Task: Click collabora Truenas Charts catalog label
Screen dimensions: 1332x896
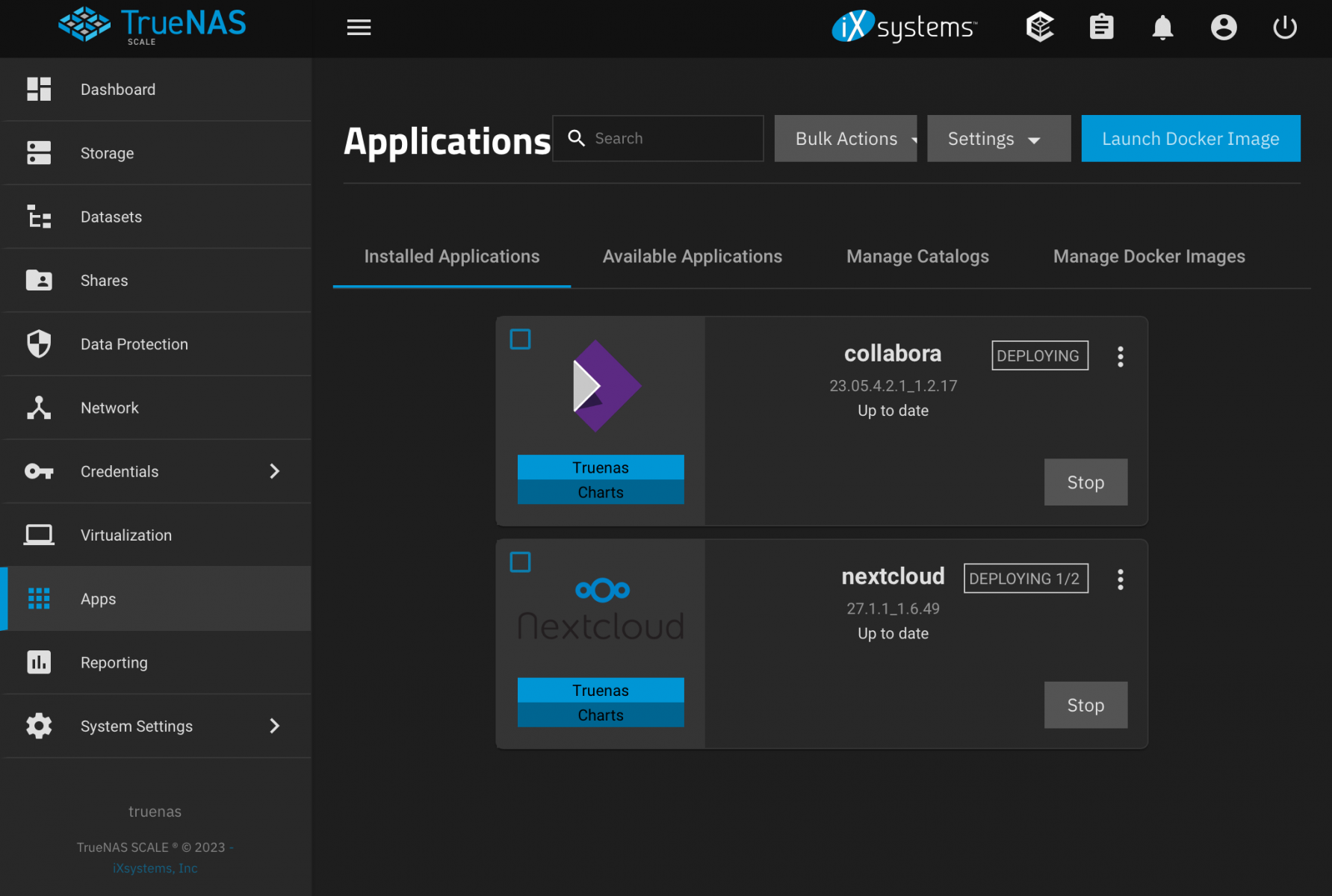Action: [x=601, y=479]
